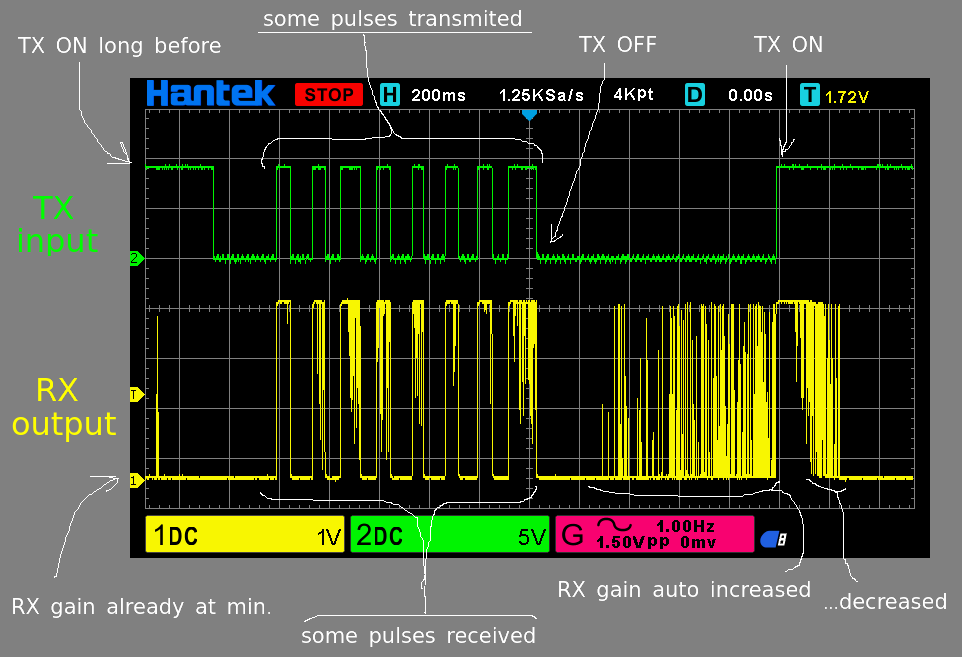Image resolution: width=962 pixels, height=657 pixels.
Task: Click the red STOP status indicator
Action: click(x=328, y=95)
